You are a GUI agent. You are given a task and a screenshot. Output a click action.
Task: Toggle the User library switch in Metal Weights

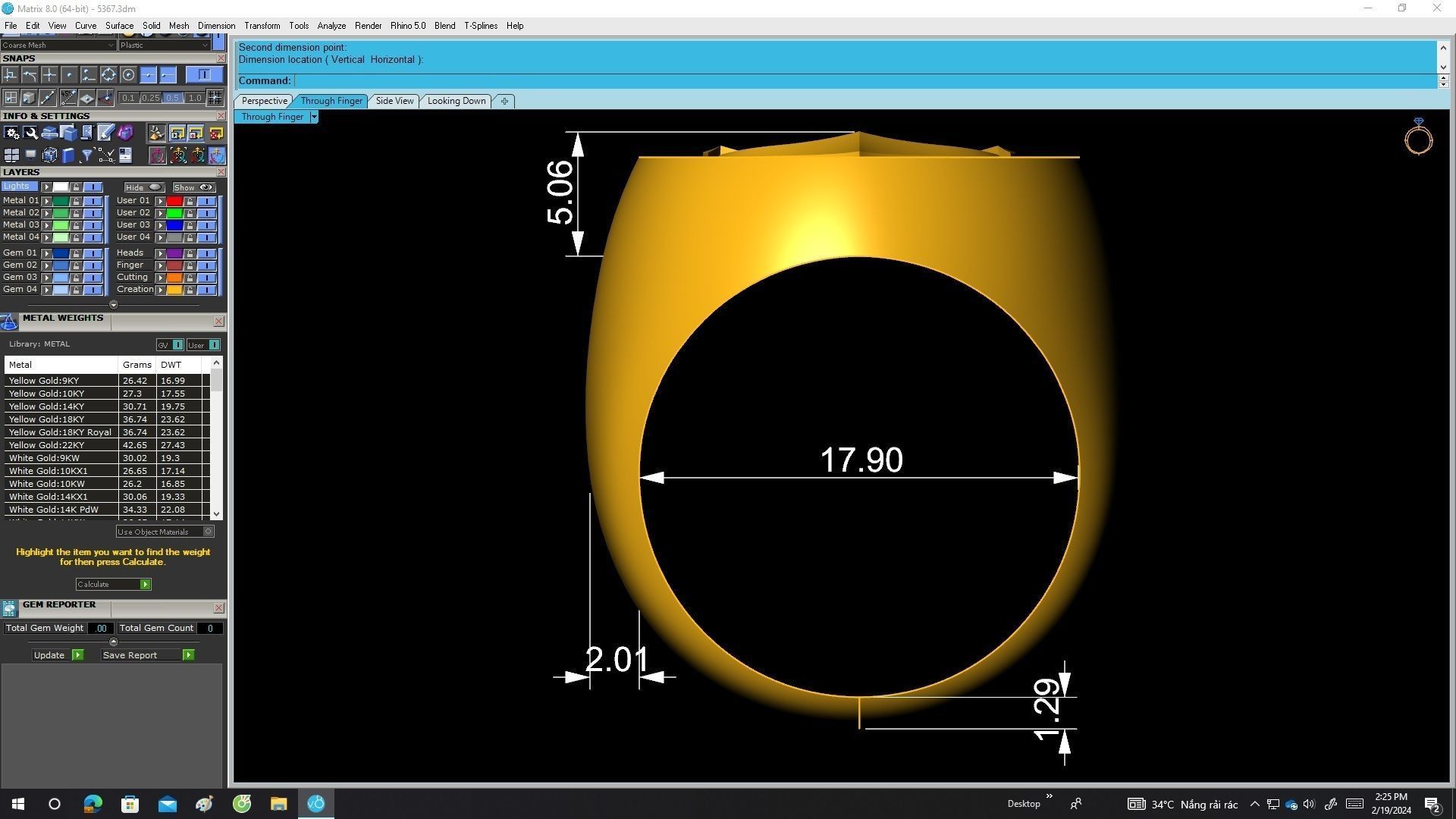214,345
